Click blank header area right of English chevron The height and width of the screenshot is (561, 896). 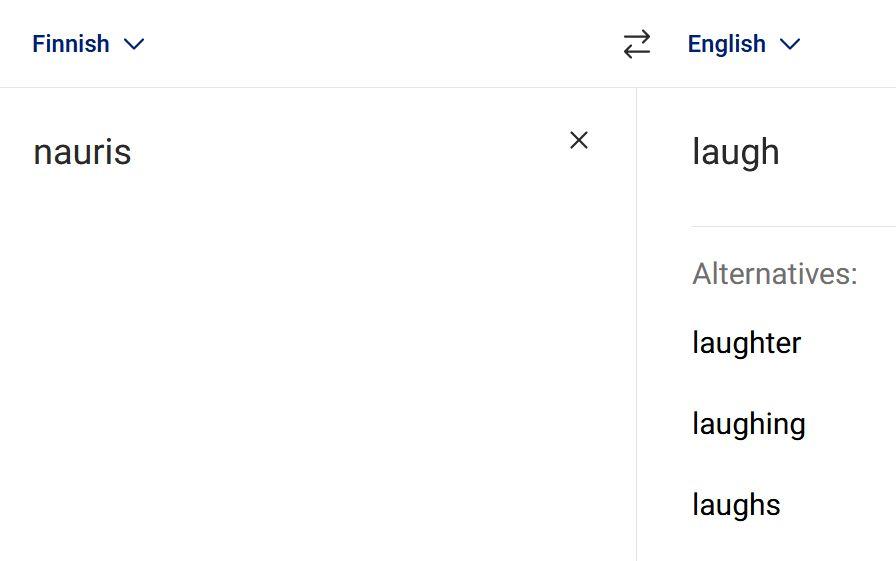(850, 44)
